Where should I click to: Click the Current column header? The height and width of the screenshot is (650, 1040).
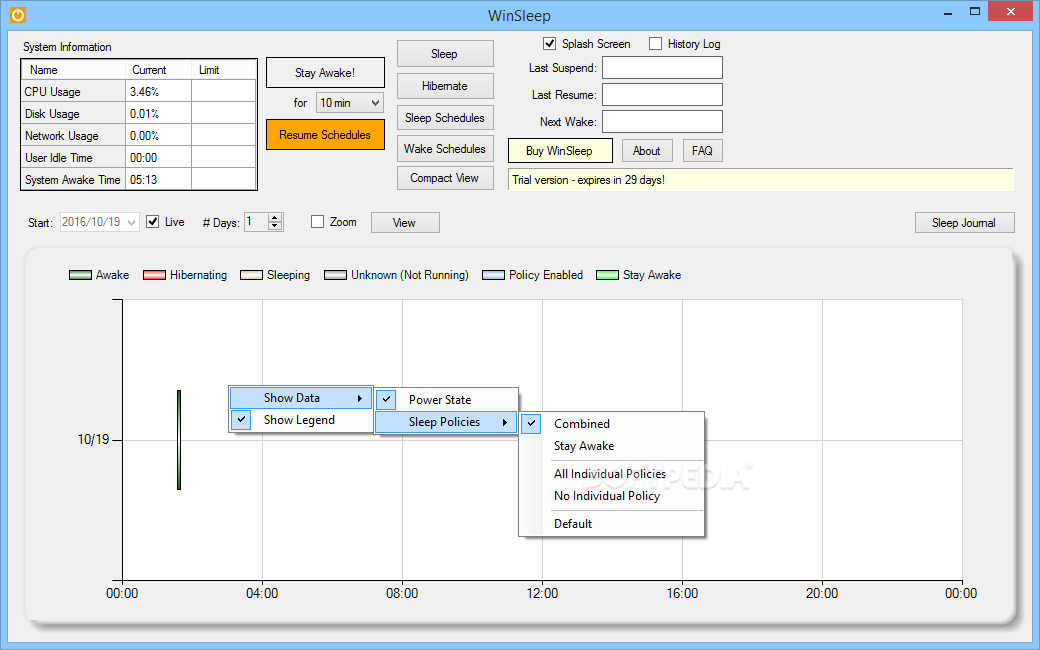158,70
